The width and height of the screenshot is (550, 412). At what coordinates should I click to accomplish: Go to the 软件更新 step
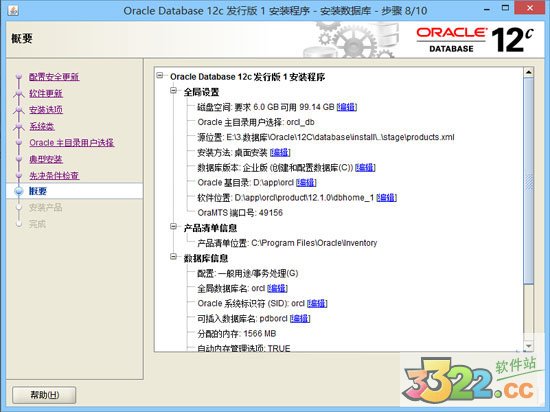46,93
